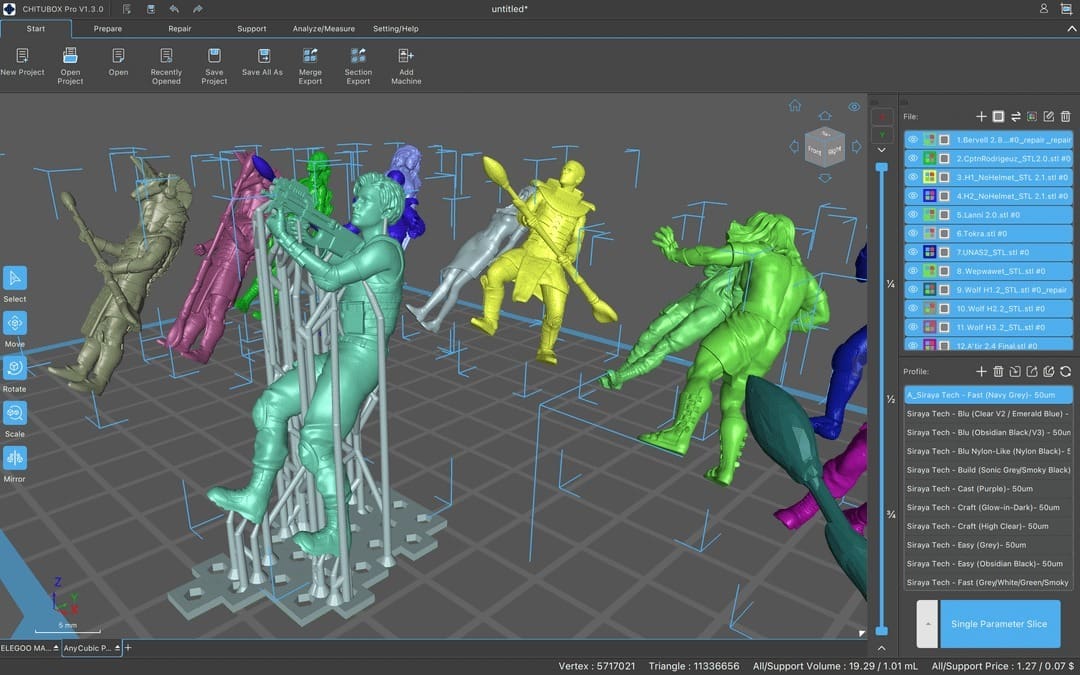Click the Front face of the view cube
Screen dimensions: 1080x675
tap(815, 150)
